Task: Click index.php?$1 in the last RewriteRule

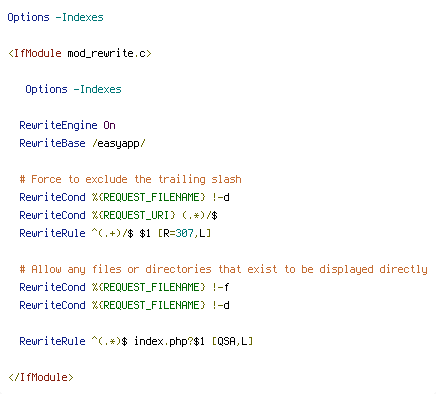Action: (169, 341)
